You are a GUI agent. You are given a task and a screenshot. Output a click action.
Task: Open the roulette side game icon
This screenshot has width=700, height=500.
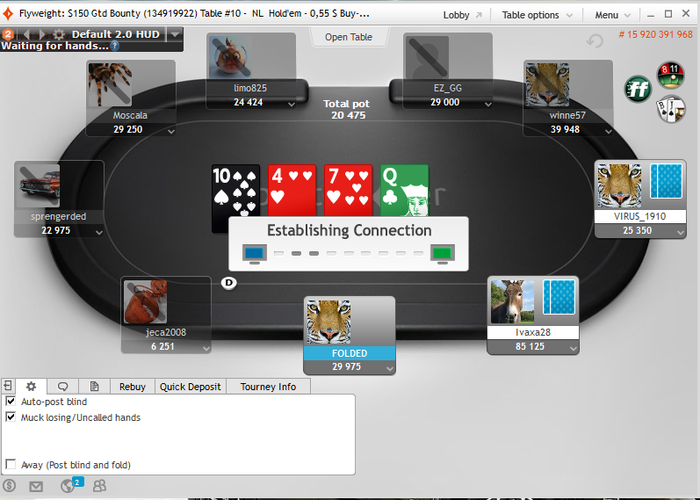671,75
